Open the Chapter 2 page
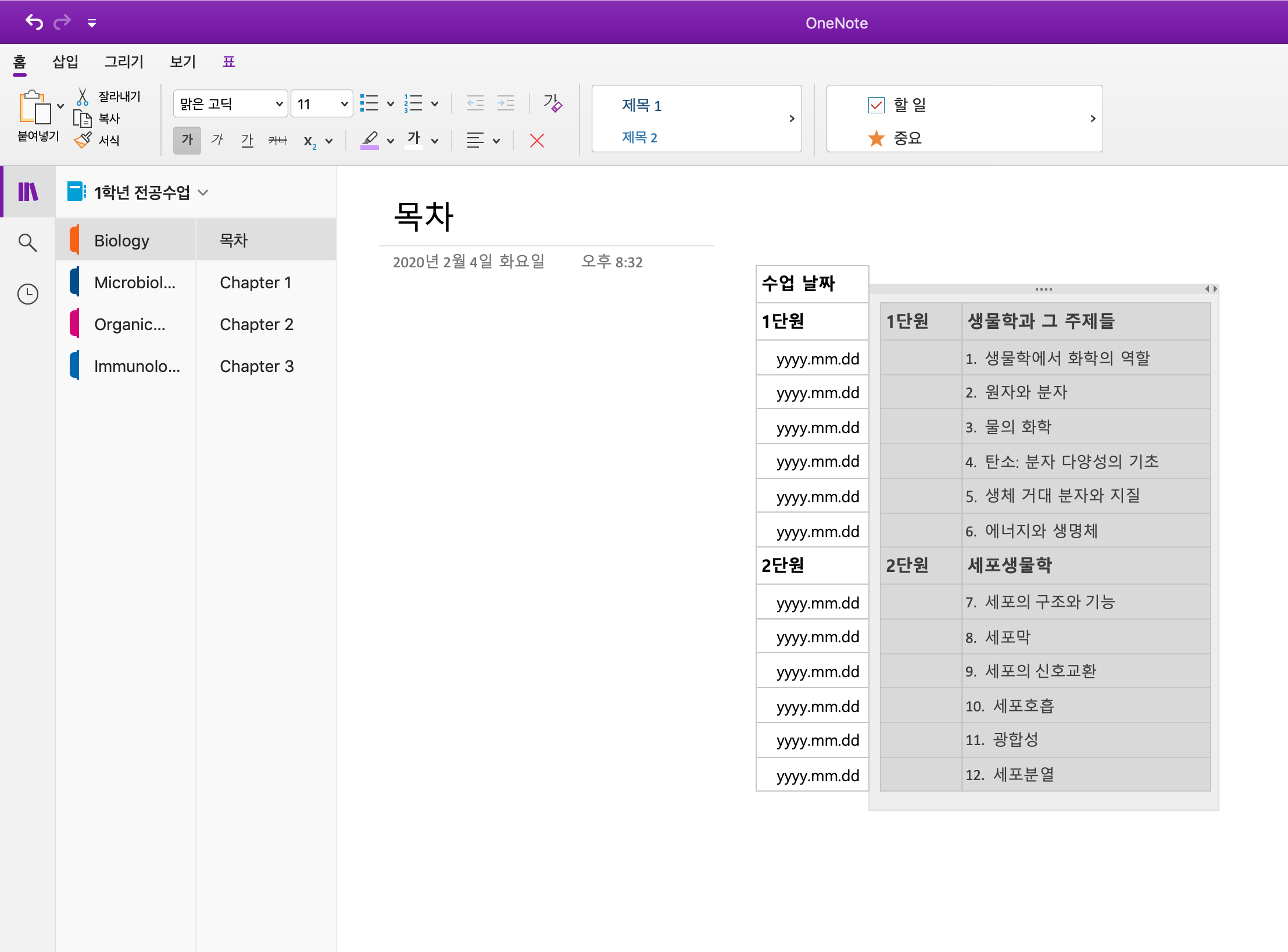The width and height of the screenshot is (1288, 952). pyautogui.click(x=256, y=324)
